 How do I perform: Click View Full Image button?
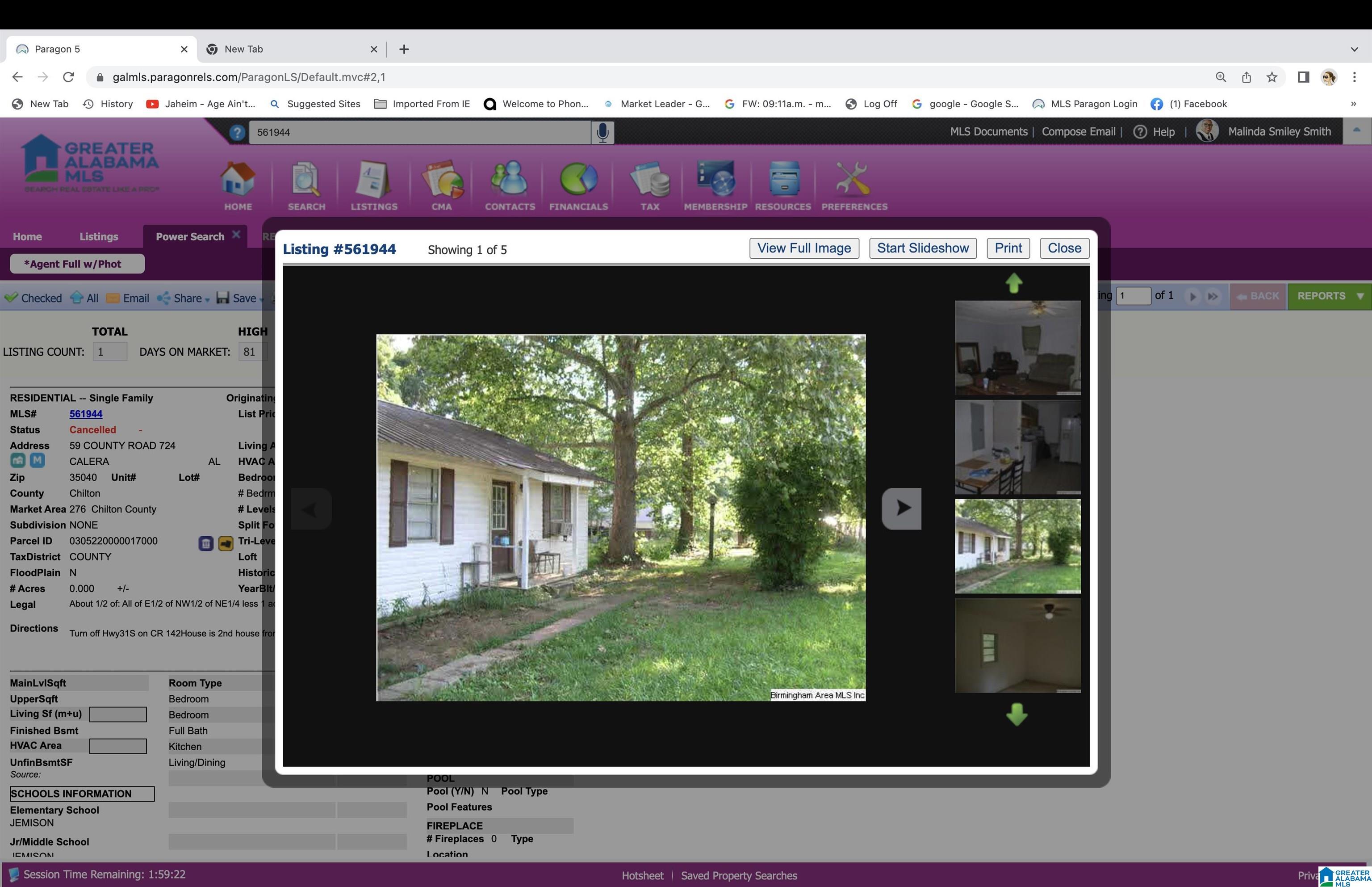(804, 248)
